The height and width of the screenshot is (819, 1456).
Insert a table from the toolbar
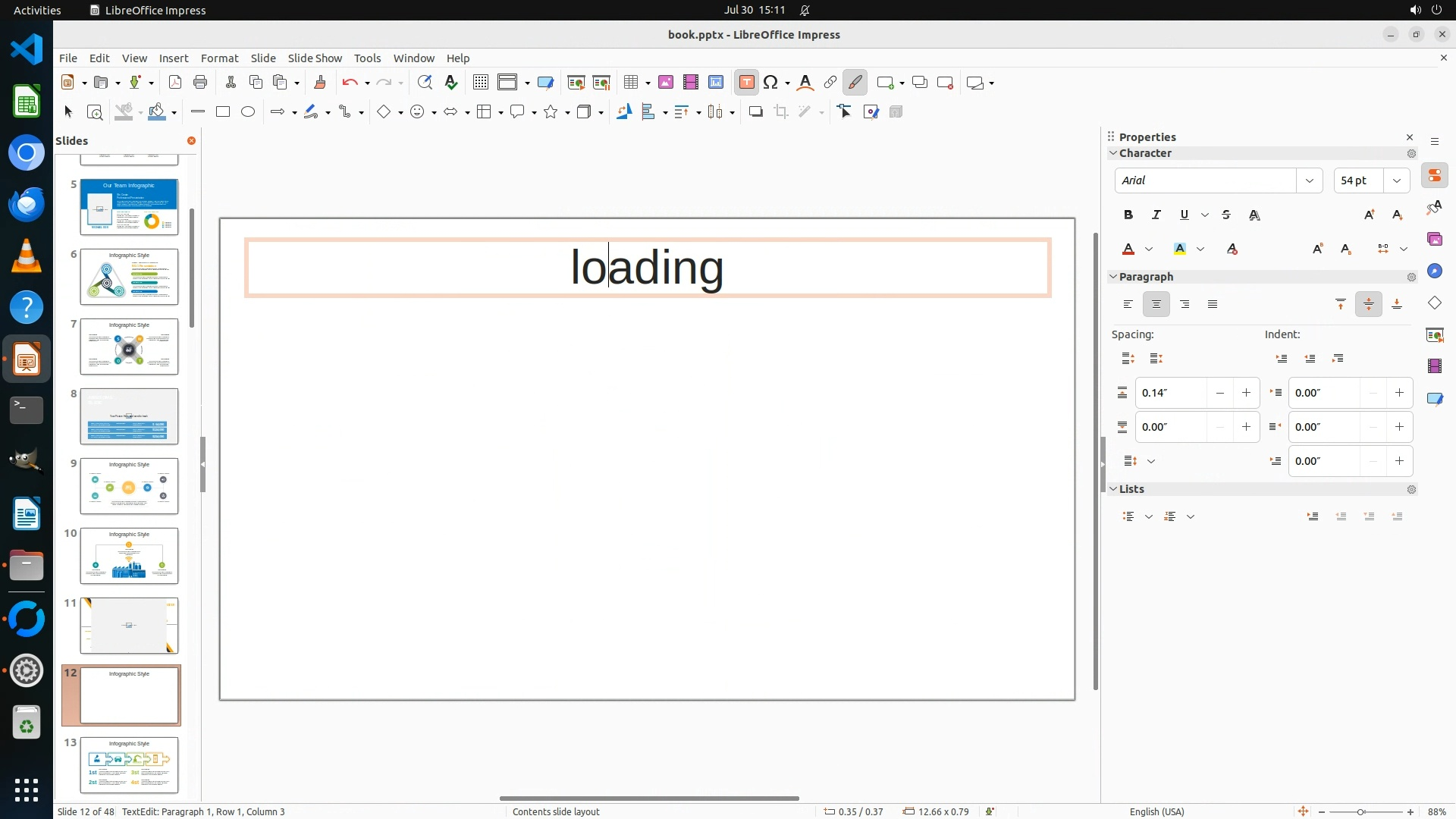(630, 83)
